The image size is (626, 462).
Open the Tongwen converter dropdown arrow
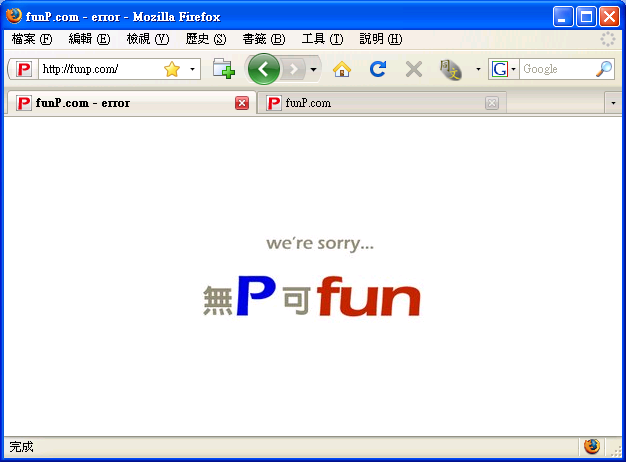[478, 69]
